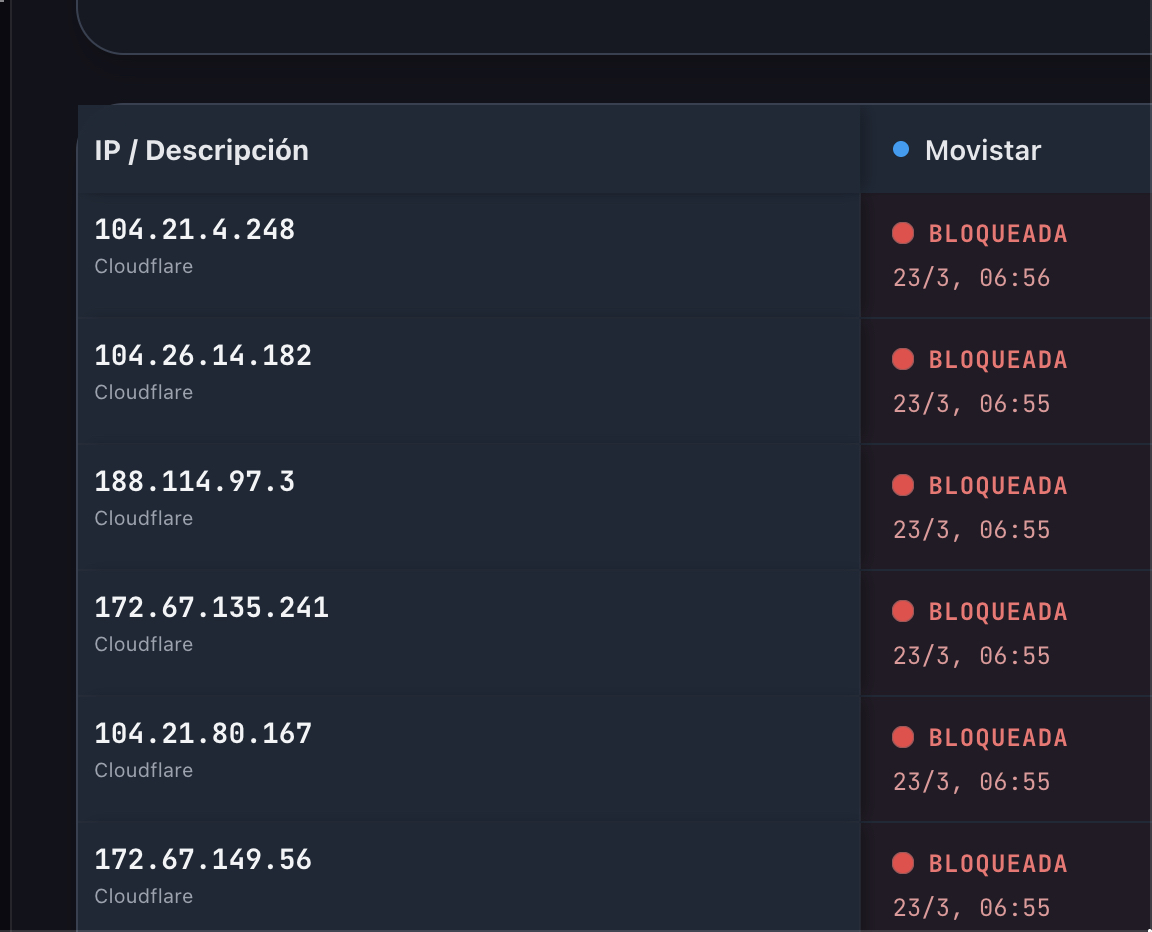Click red status dot for 104.26.14.182

(903, 359)
